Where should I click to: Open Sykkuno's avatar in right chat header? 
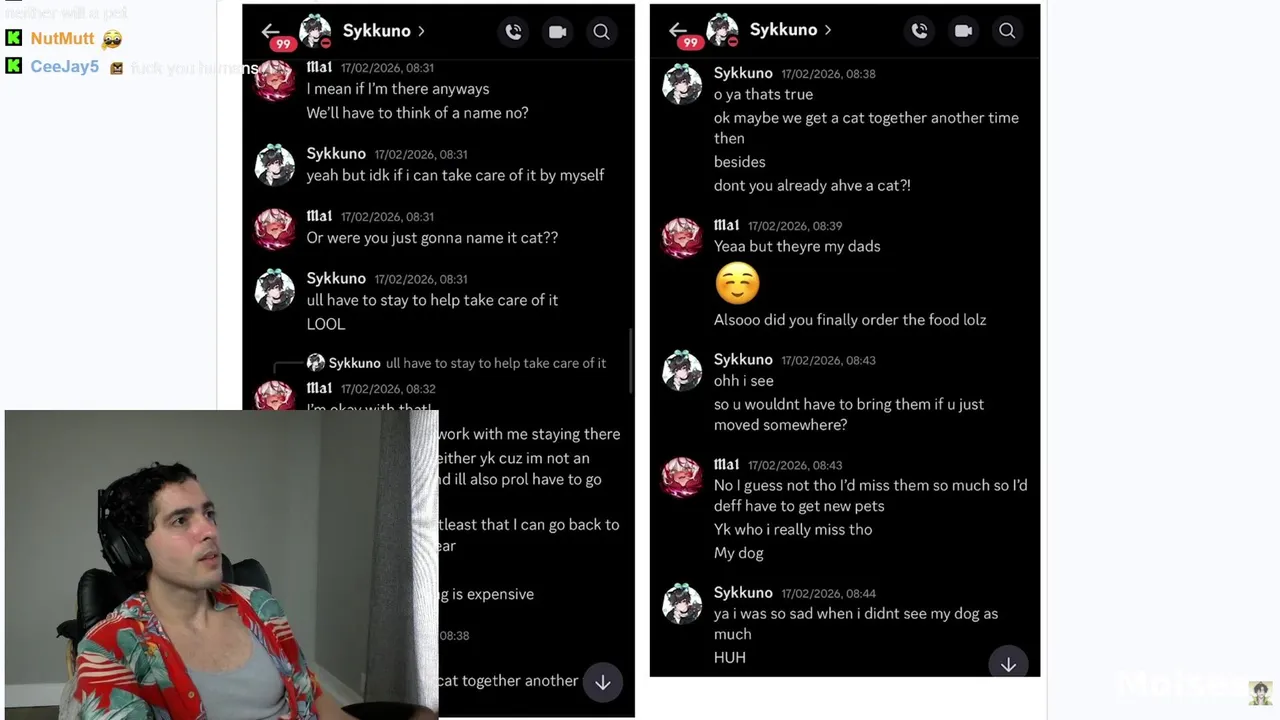722,30
